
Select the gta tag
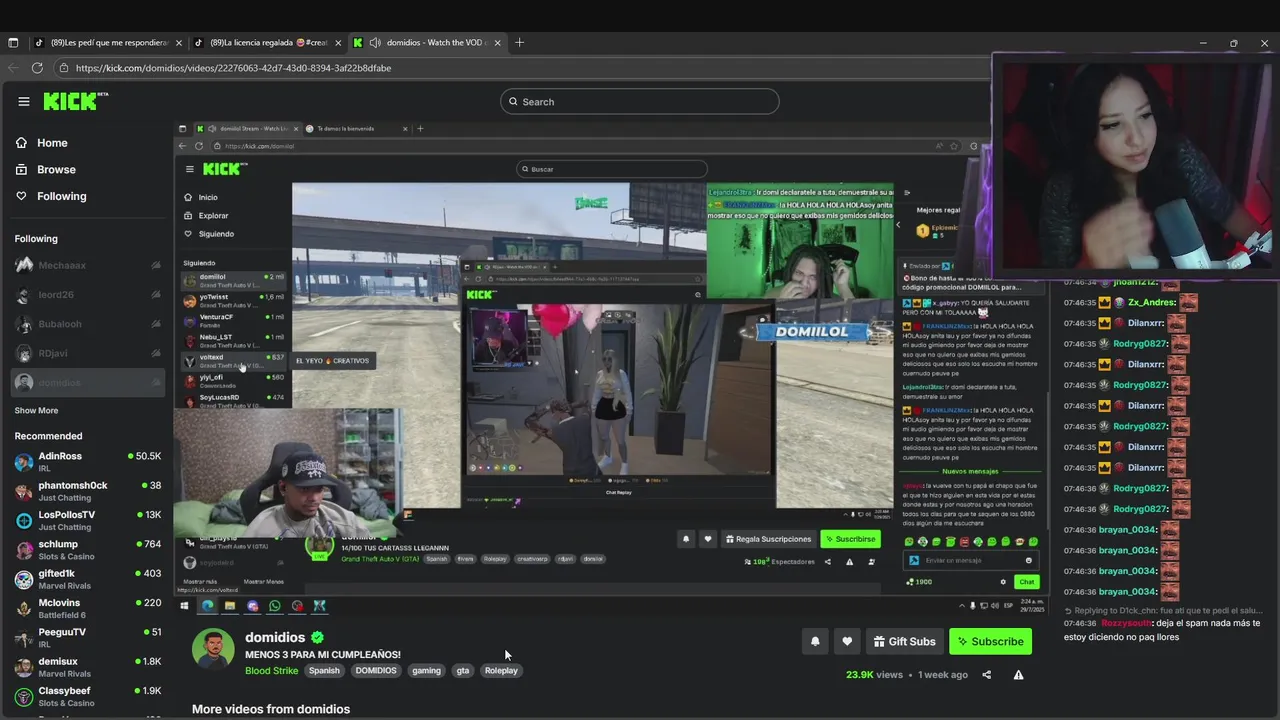[463, 671]
